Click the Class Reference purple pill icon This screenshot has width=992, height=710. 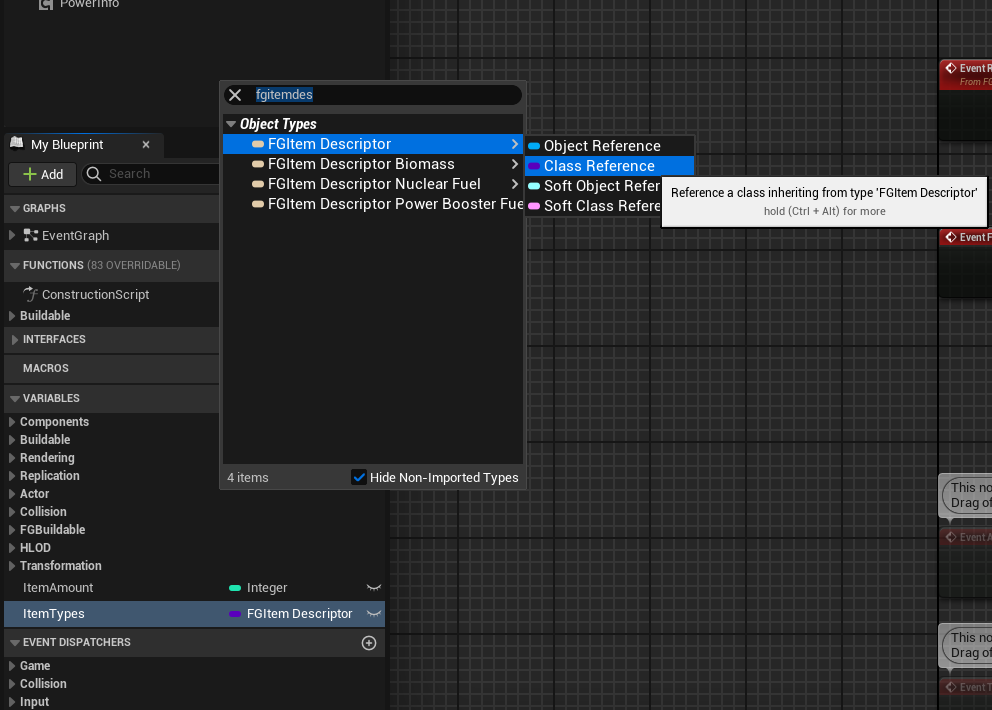point(534,166)
